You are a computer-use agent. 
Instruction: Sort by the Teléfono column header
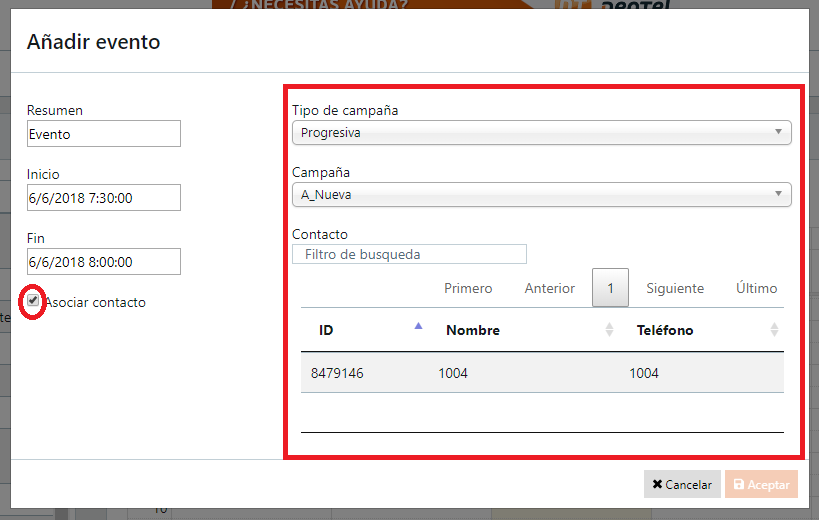point(701,330)
